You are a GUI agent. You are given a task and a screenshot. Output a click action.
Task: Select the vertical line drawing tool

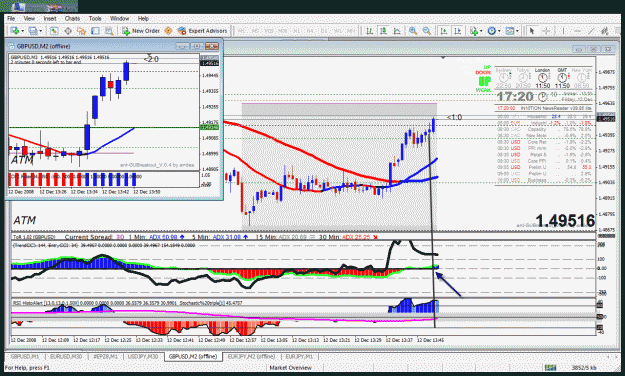click(x=563, y=31)
